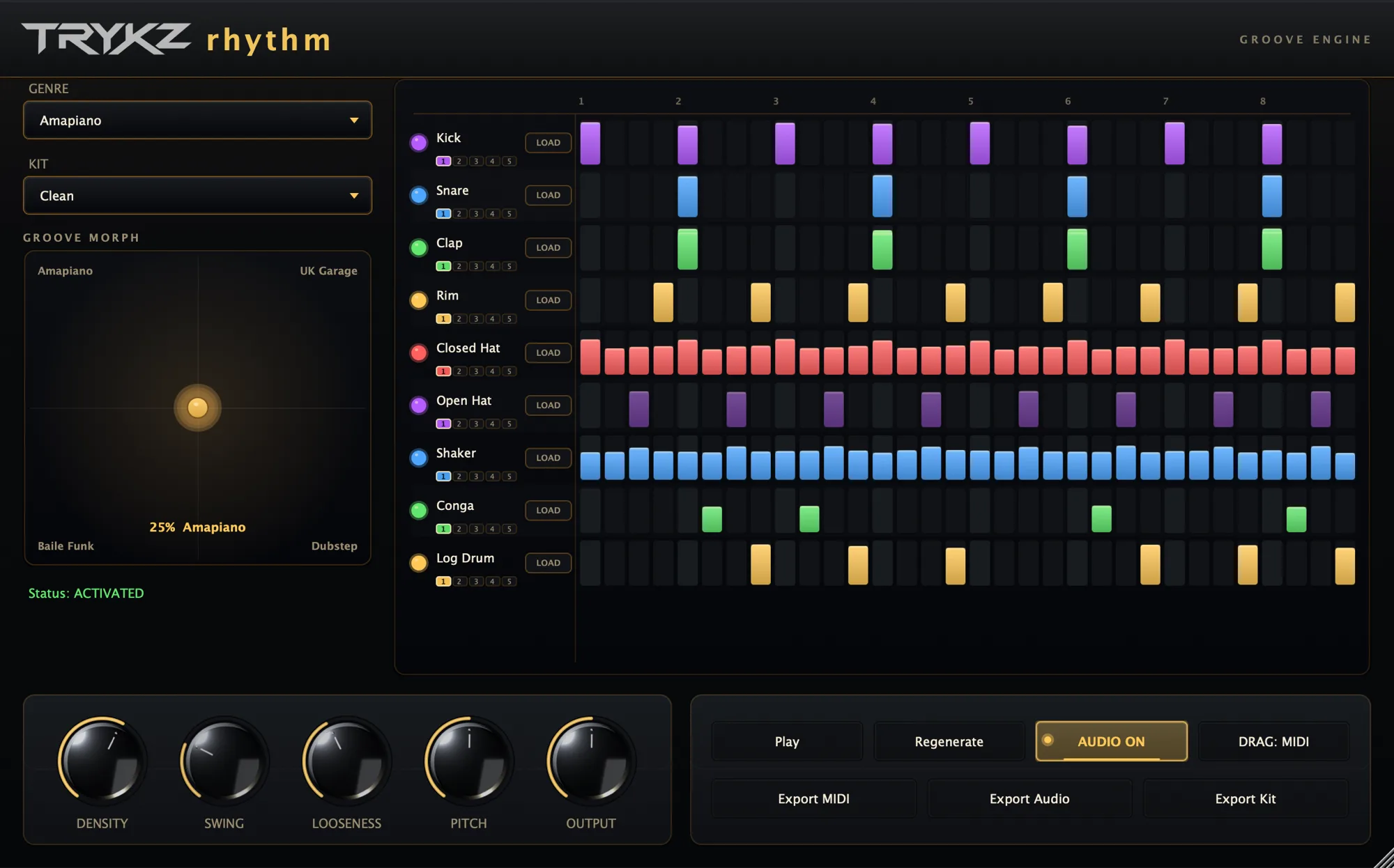The image size is (1394, 868).
Task: Click the TRYKZ rhythm logo
Action: 176,39
